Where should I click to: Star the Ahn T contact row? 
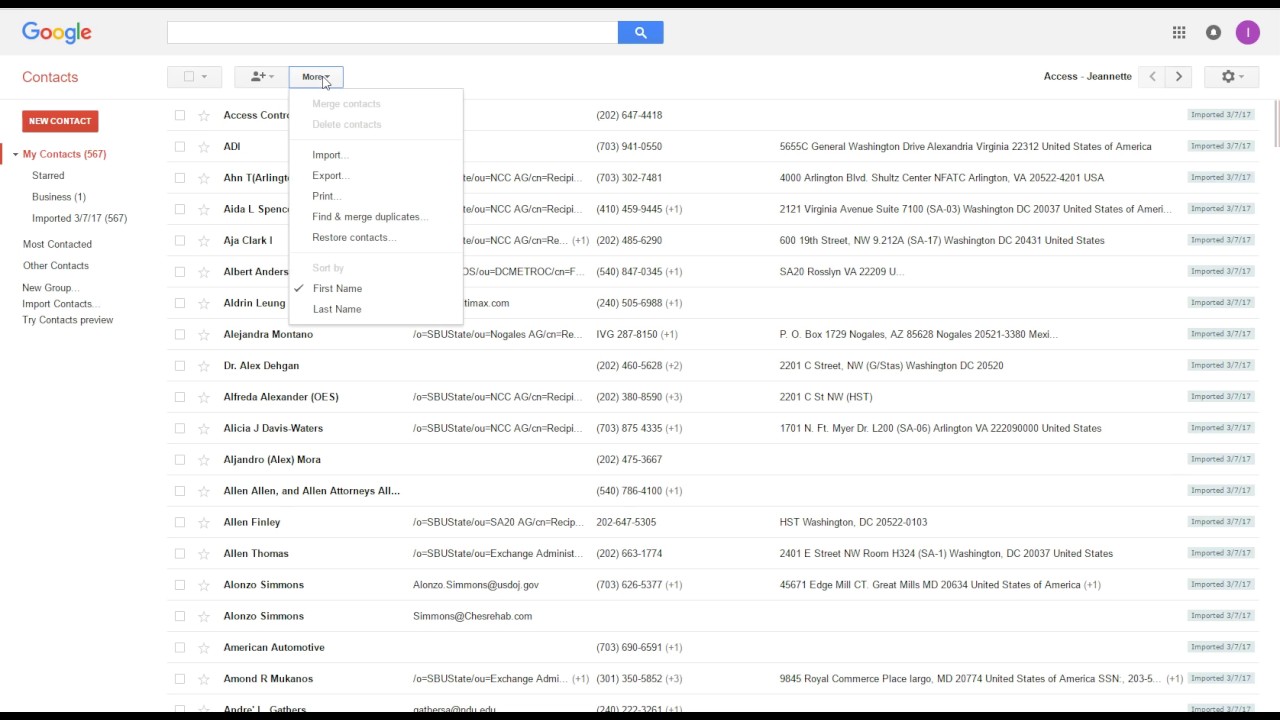coord(204,178)
